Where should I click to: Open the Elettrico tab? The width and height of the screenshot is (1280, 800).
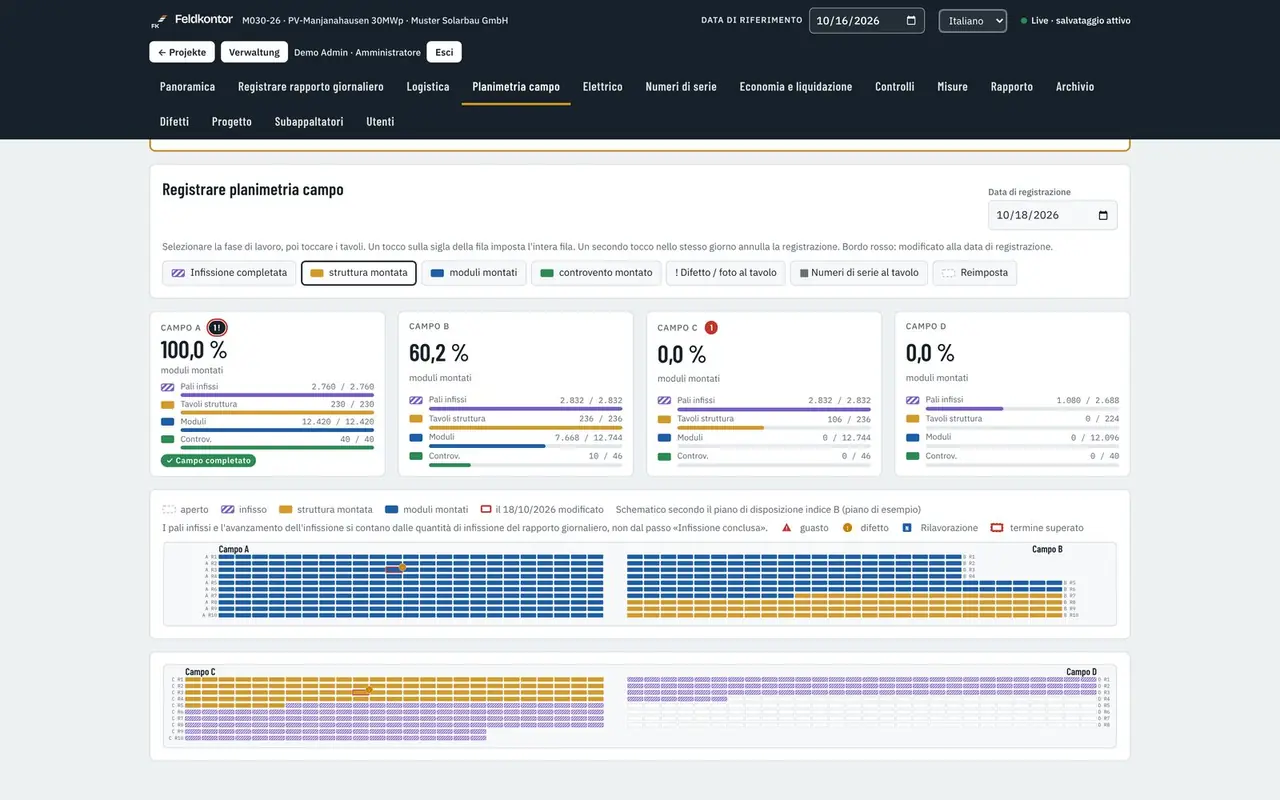click(603, 87)
